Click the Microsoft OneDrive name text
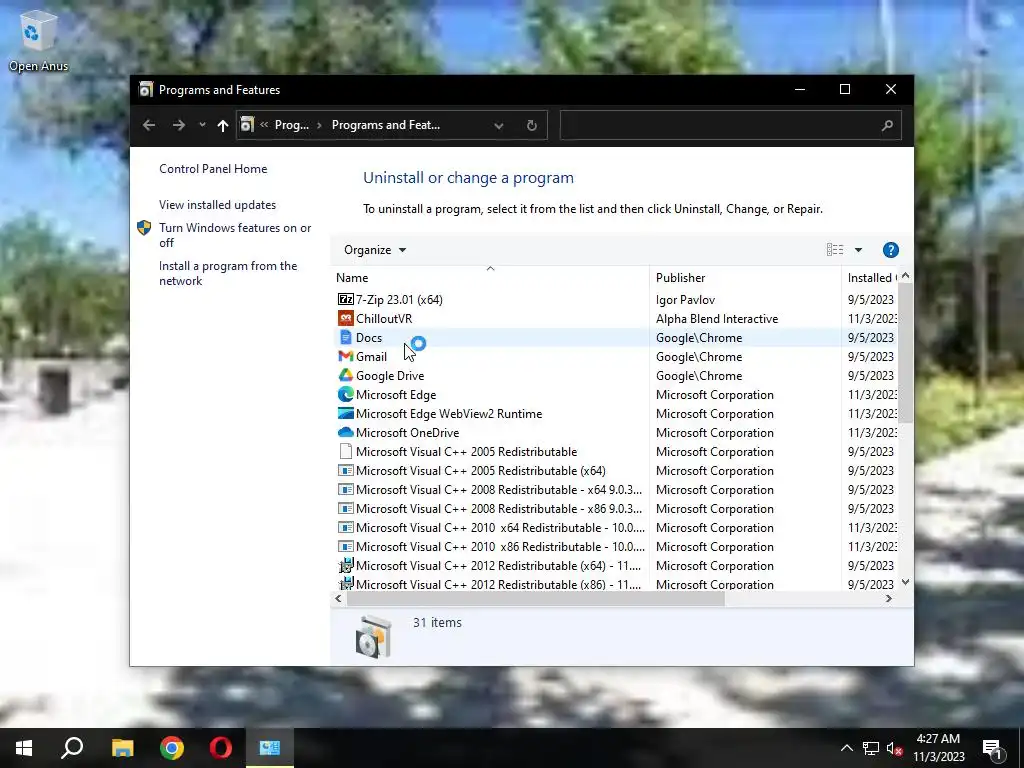 pos(408,432)
